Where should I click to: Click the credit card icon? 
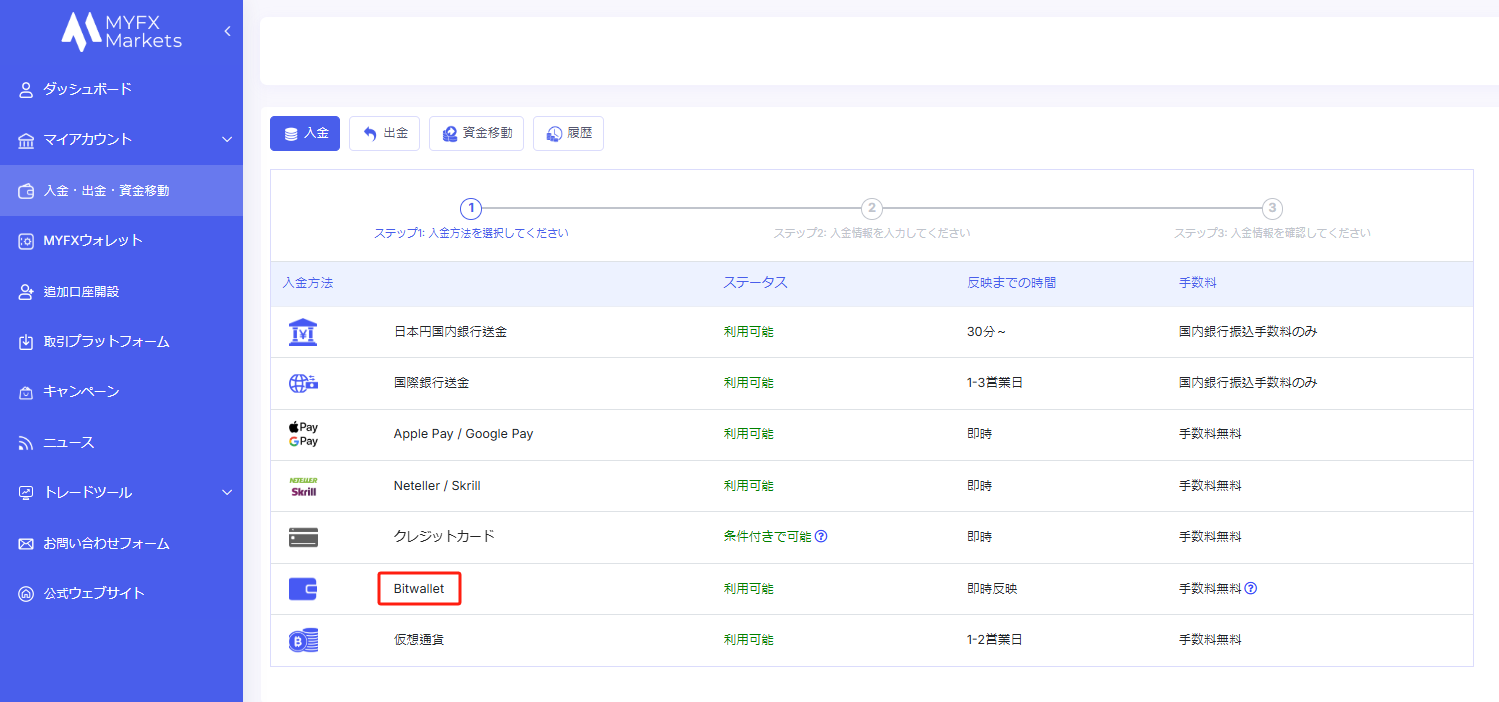(303, 537)
